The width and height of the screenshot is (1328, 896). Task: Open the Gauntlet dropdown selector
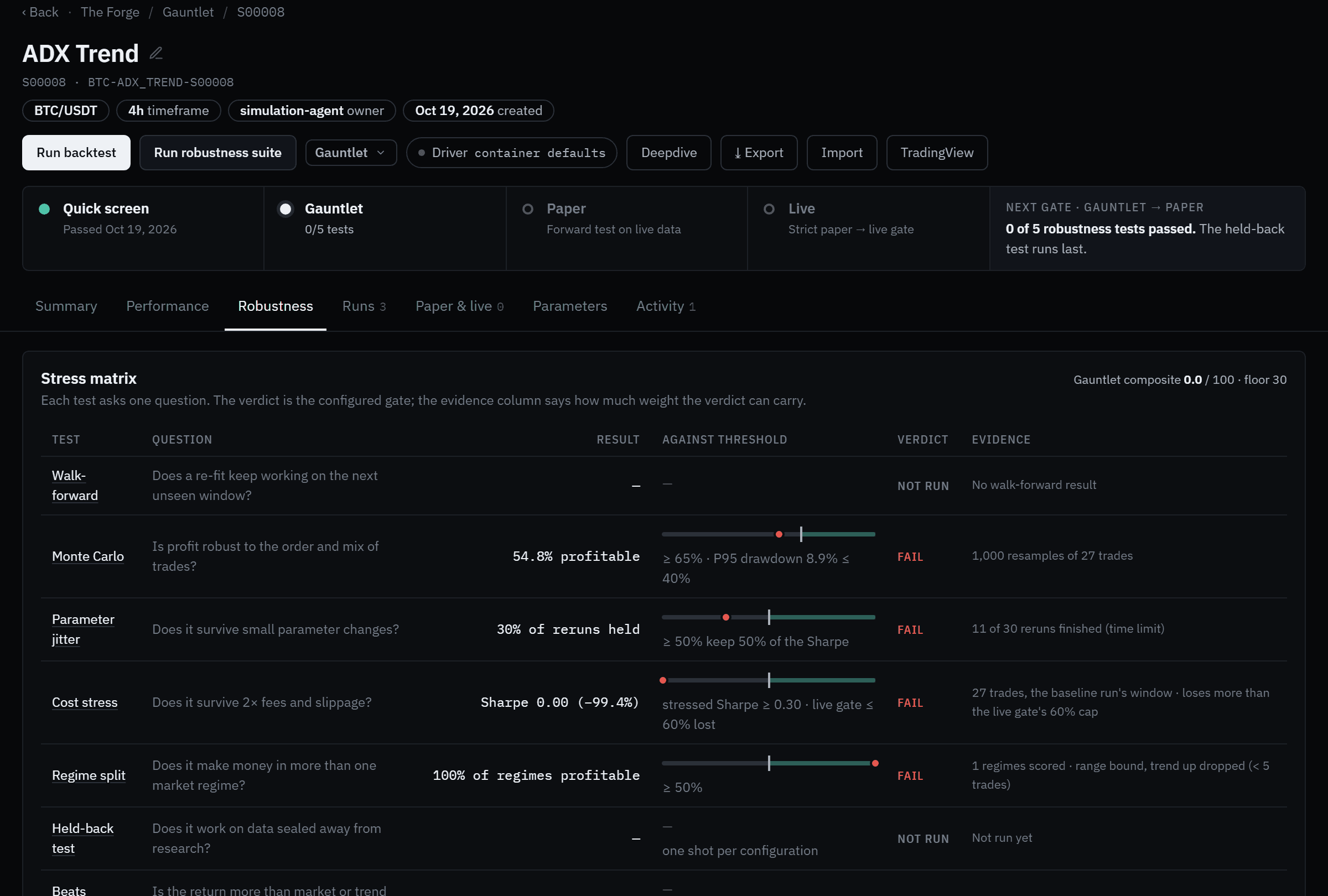[351, 153]
